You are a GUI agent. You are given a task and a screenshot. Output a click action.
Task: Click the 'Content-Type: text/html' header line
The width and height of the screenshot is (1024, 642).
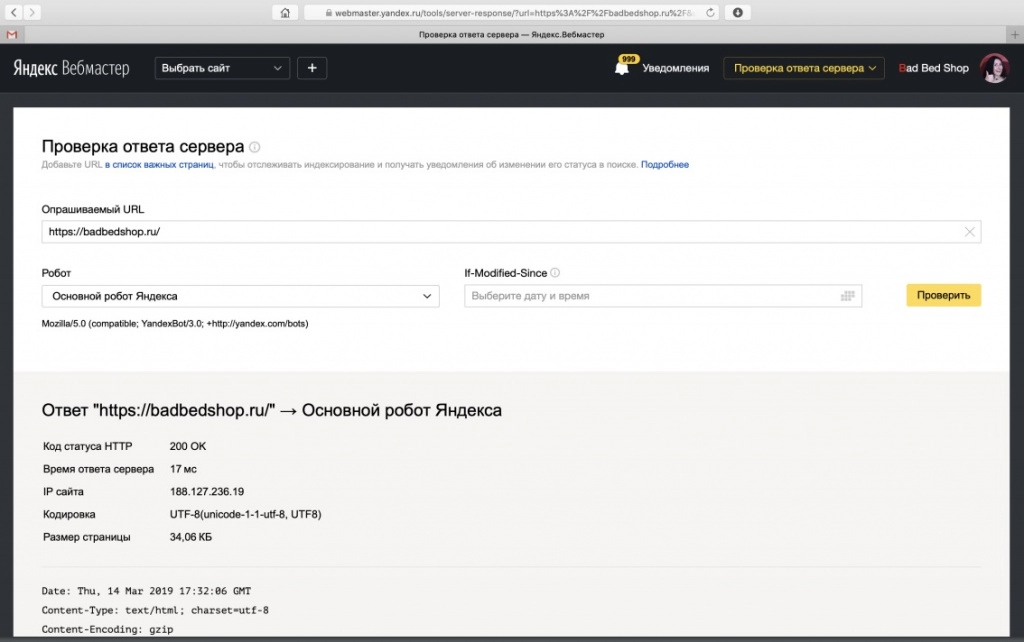click(x=155, y=610)
